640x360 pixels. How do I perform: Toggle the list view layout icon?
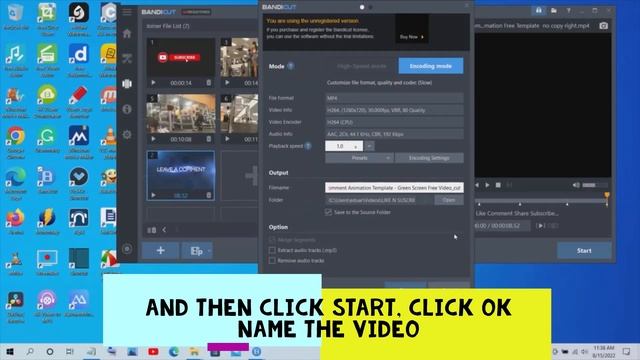(x=151, y=230)
